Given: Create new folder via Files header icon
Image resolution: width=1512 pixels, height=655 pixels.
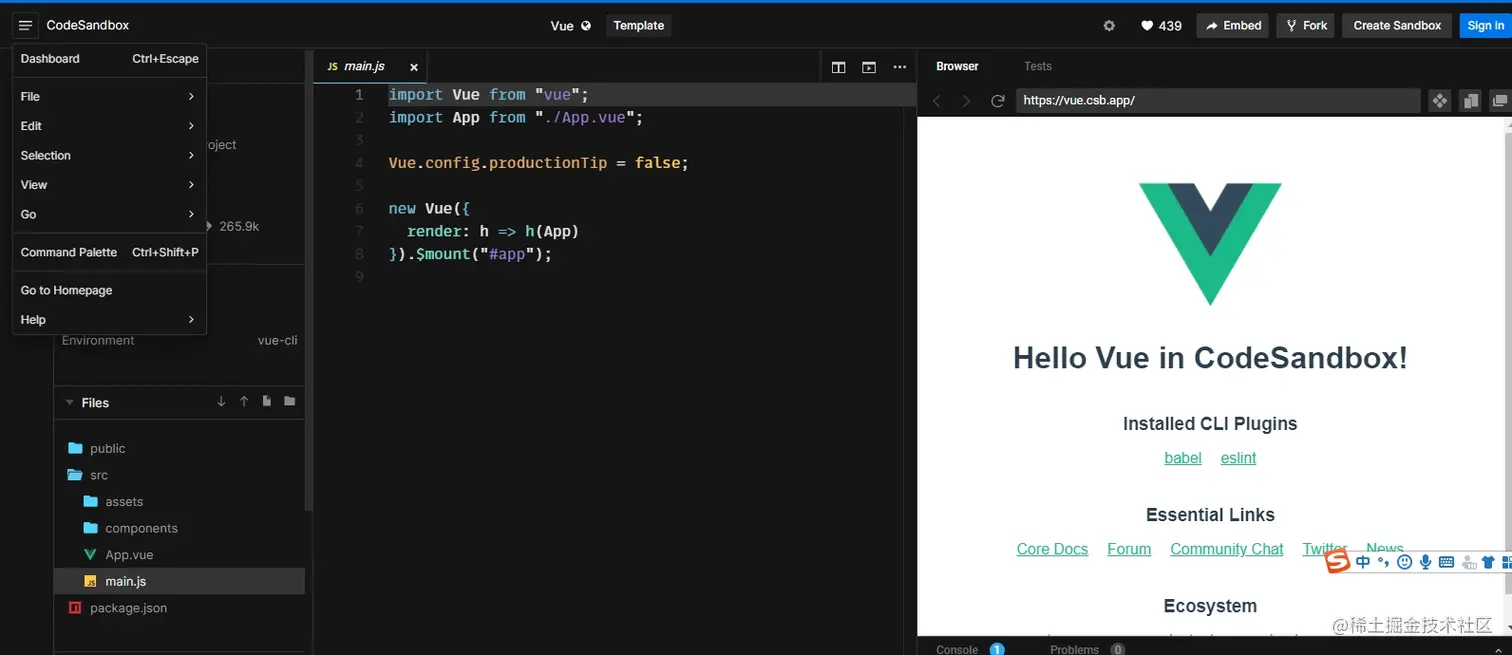Looking at the screenshot, I should [290, 402].
